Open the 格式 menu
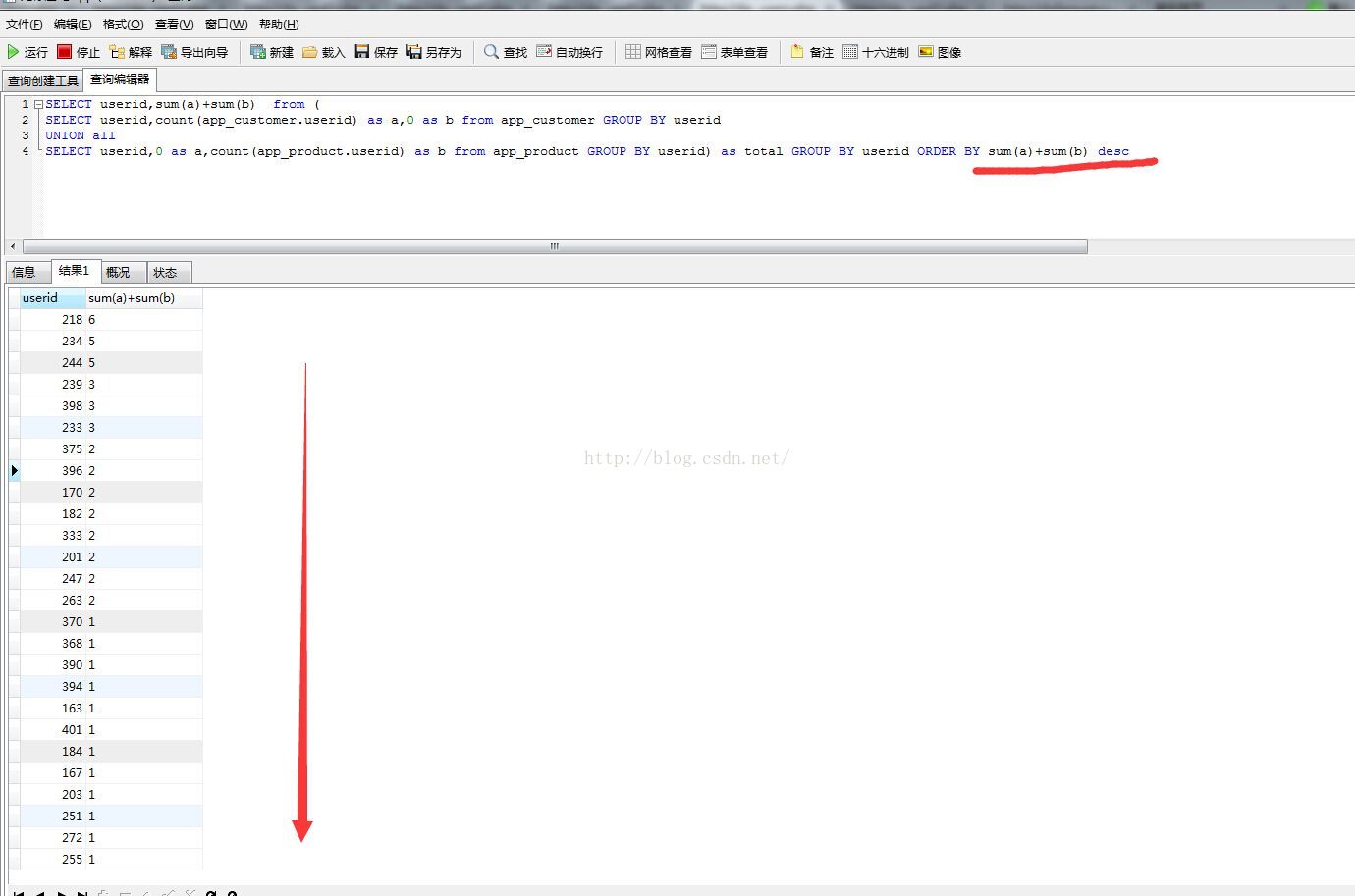This screenshot has width=1355, height=896. (x=123, y=24)
